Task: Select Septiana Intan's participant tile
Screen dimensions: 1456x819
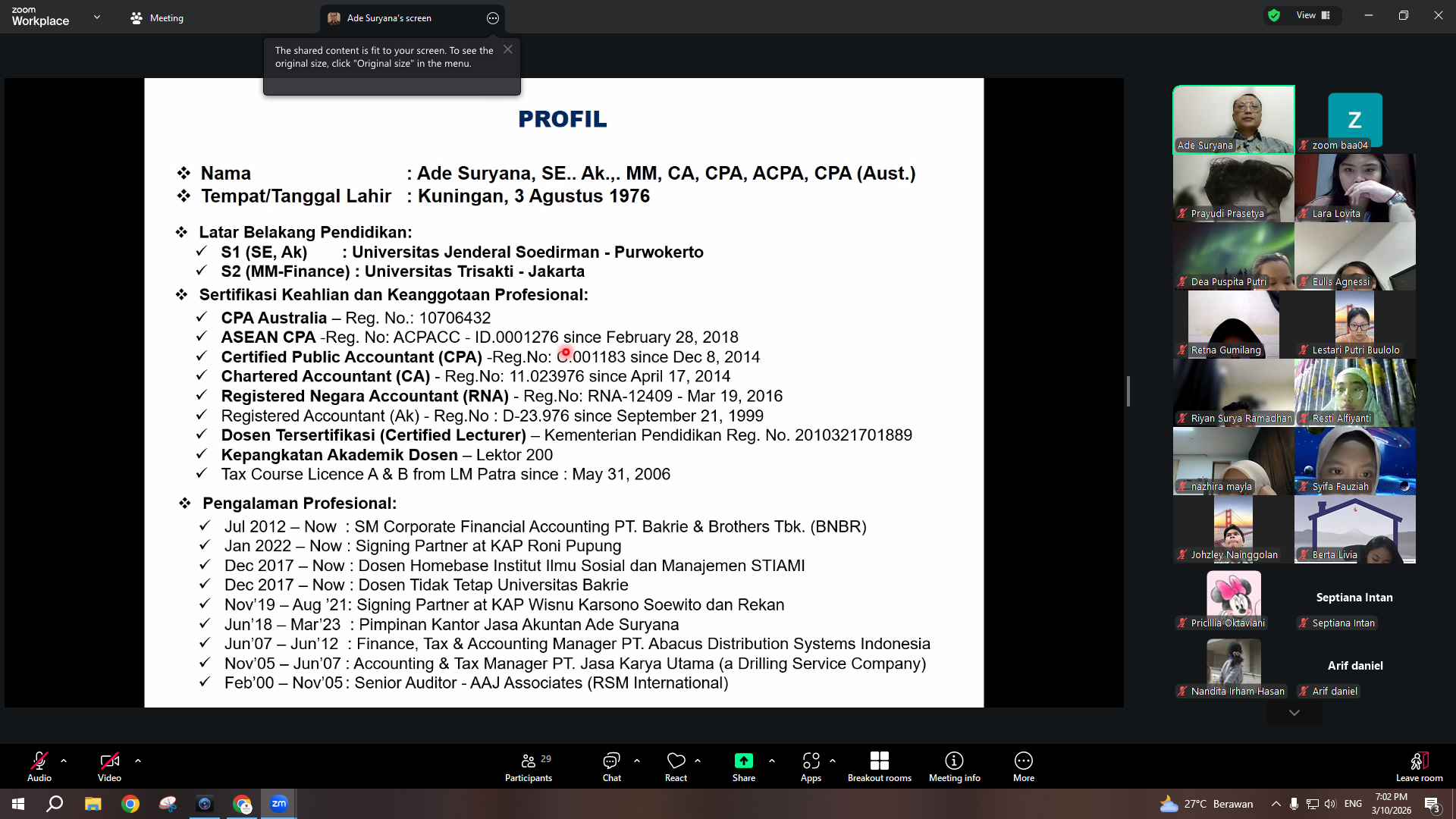Action: pos(1355,598)
